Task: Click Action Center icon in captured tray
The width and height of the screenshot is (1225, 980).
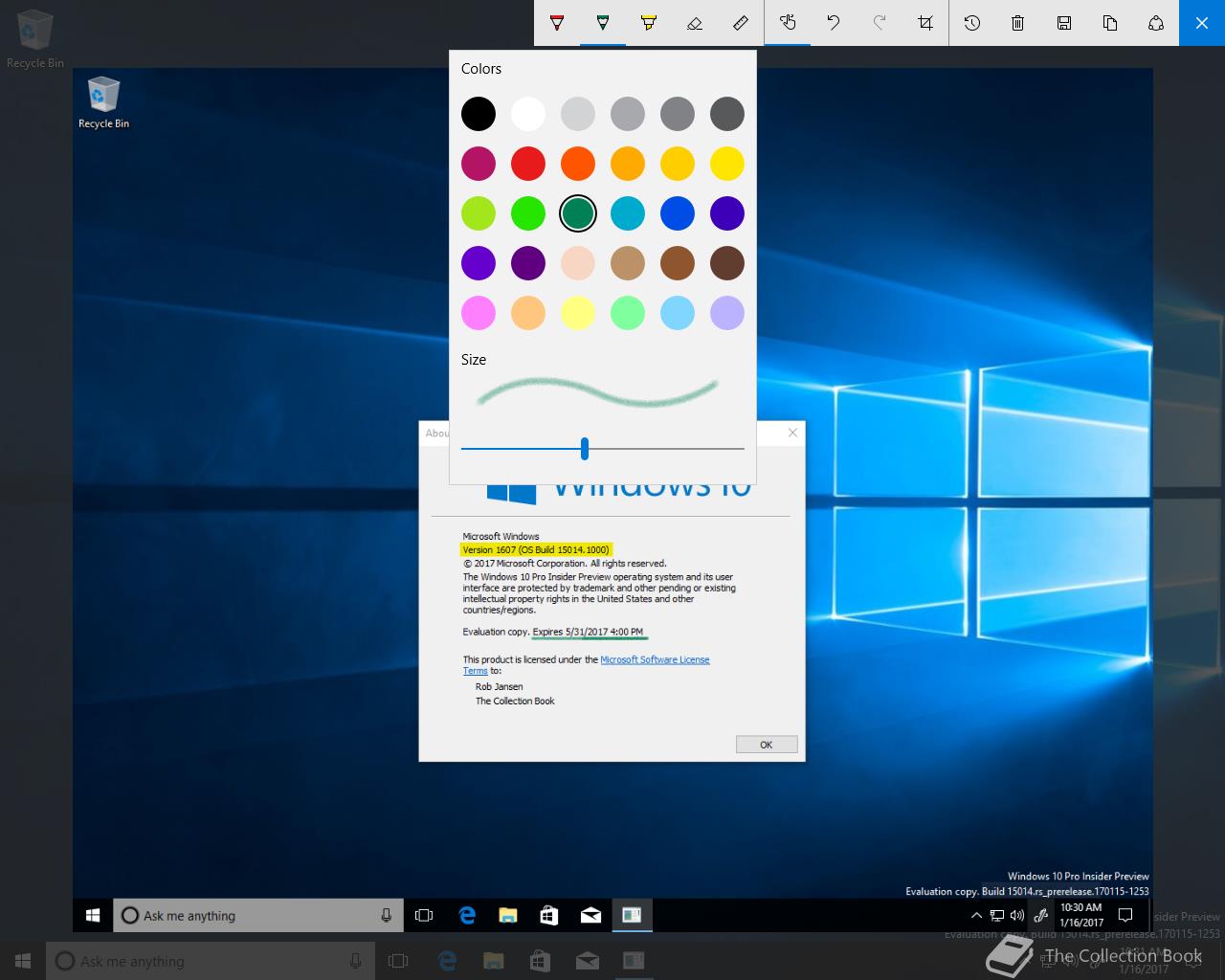Action: tap(1126, 916)
